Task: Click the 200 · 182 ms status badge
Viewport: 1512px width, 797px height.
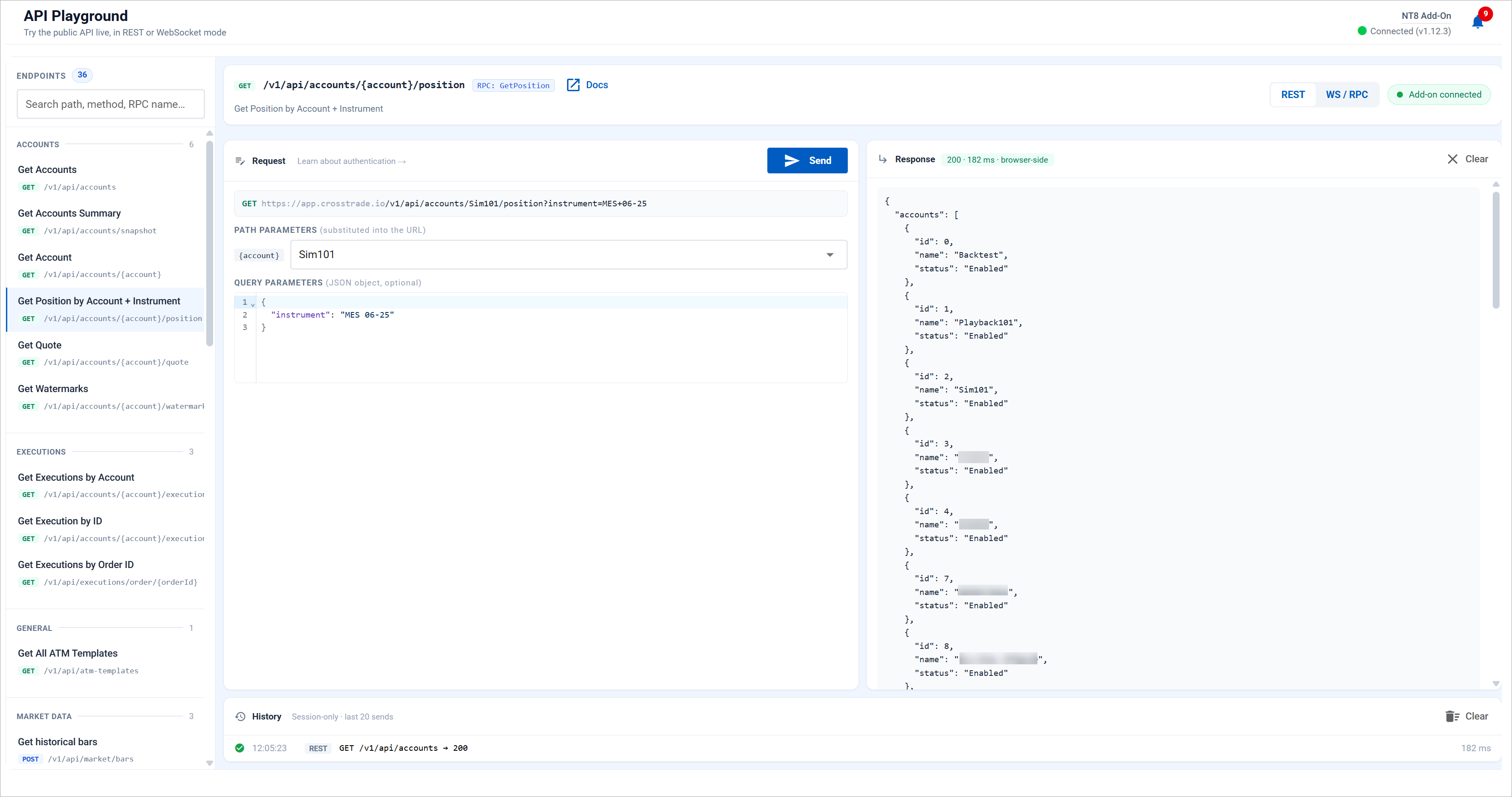Action: (x=997, y=160)
